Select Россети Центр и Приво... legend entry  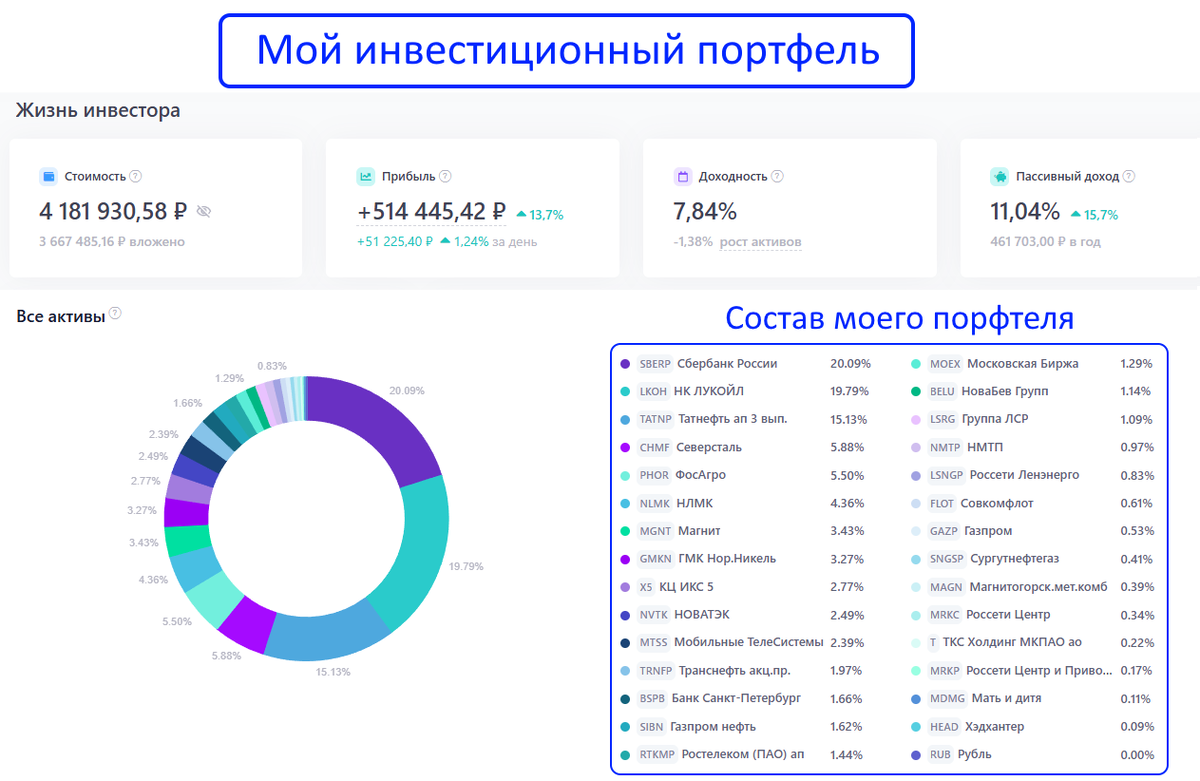1034,671
